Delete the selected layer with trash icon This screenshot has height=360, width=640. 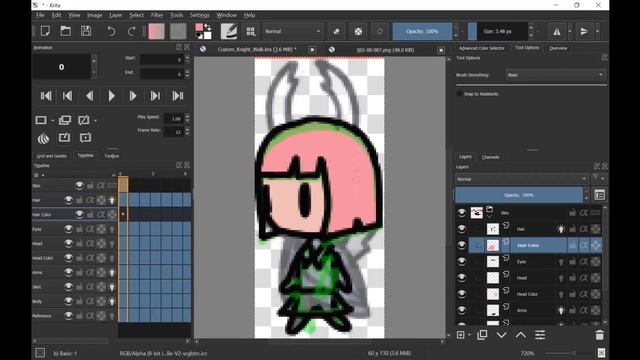tap(599, 335)
